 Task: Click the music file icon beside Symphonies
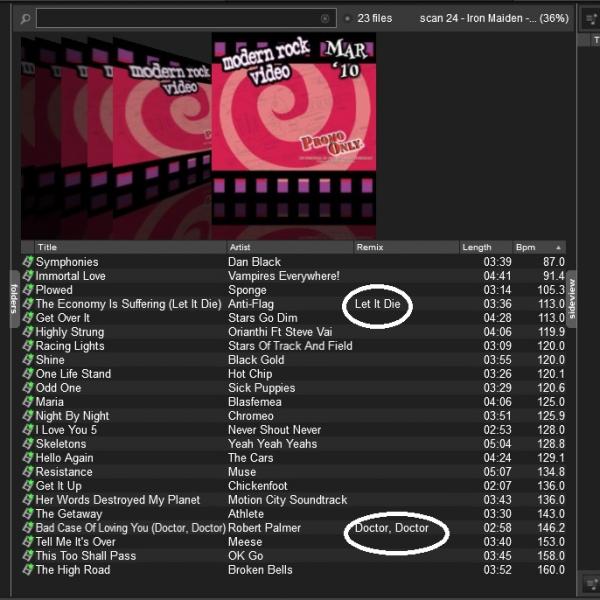point(28,262)
